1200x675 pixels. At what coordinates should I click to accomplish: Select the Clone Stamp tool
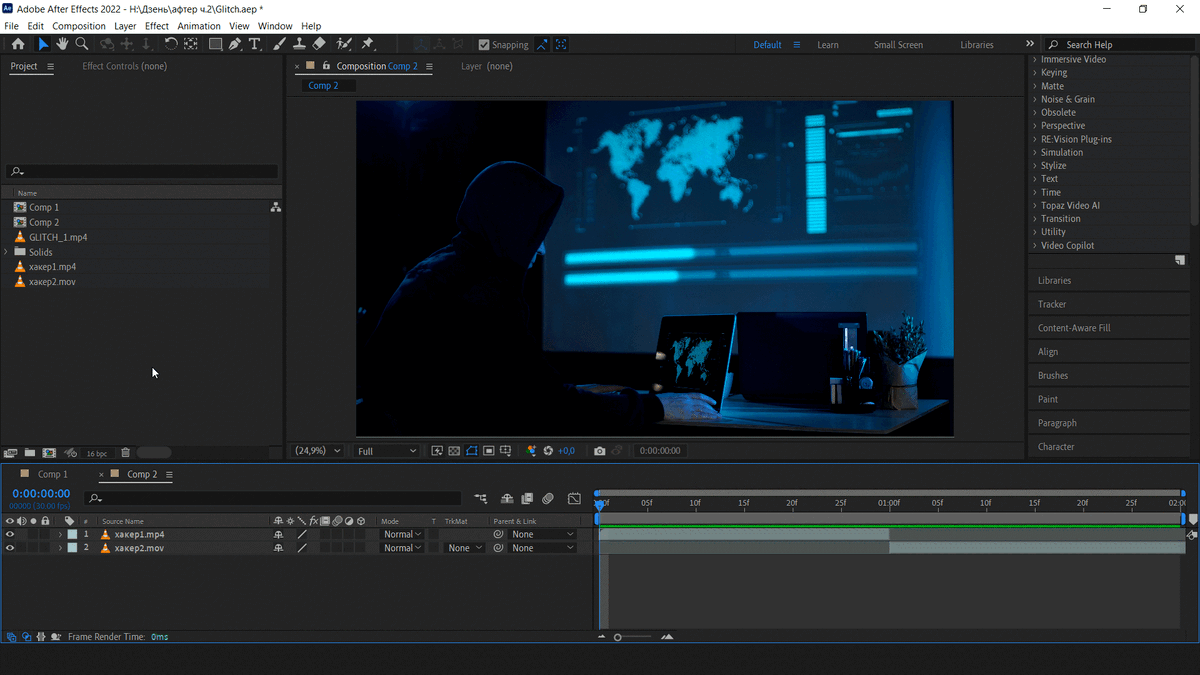click(x=299, y=44)
